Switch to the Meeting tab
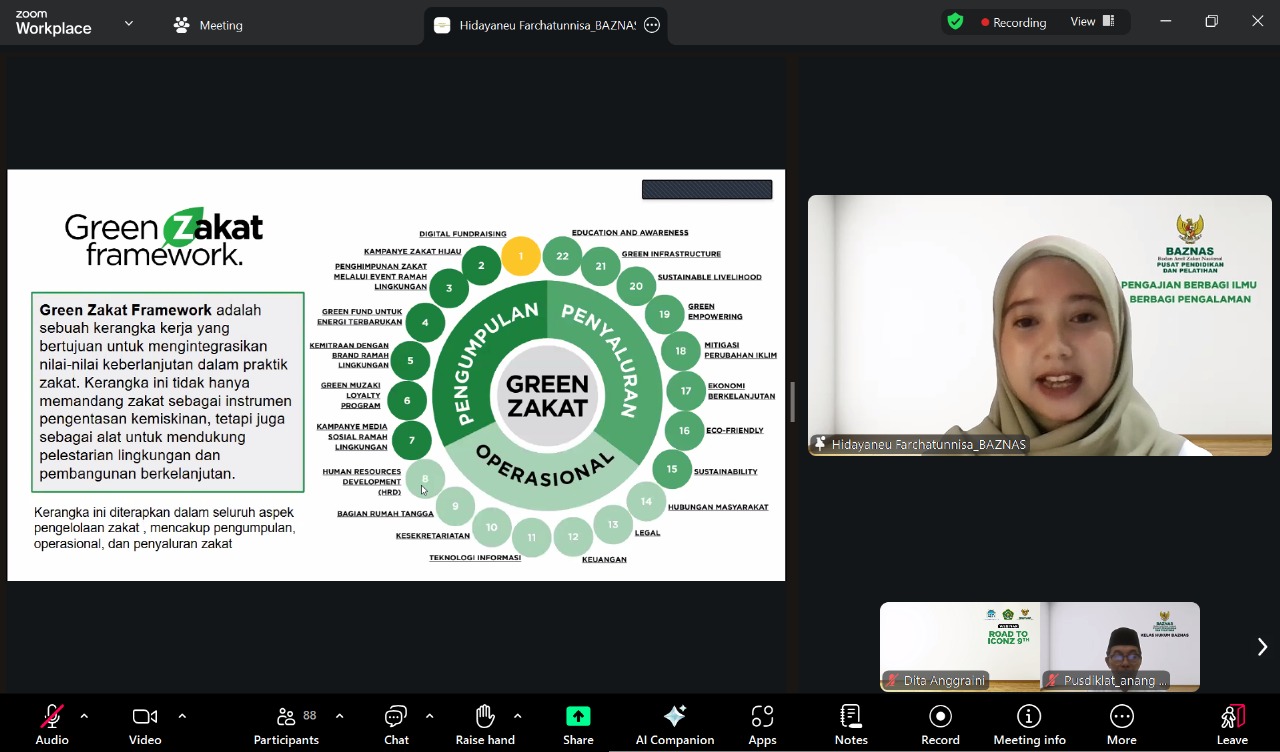The image size is (1280, 752). click(x=208, y=25)
